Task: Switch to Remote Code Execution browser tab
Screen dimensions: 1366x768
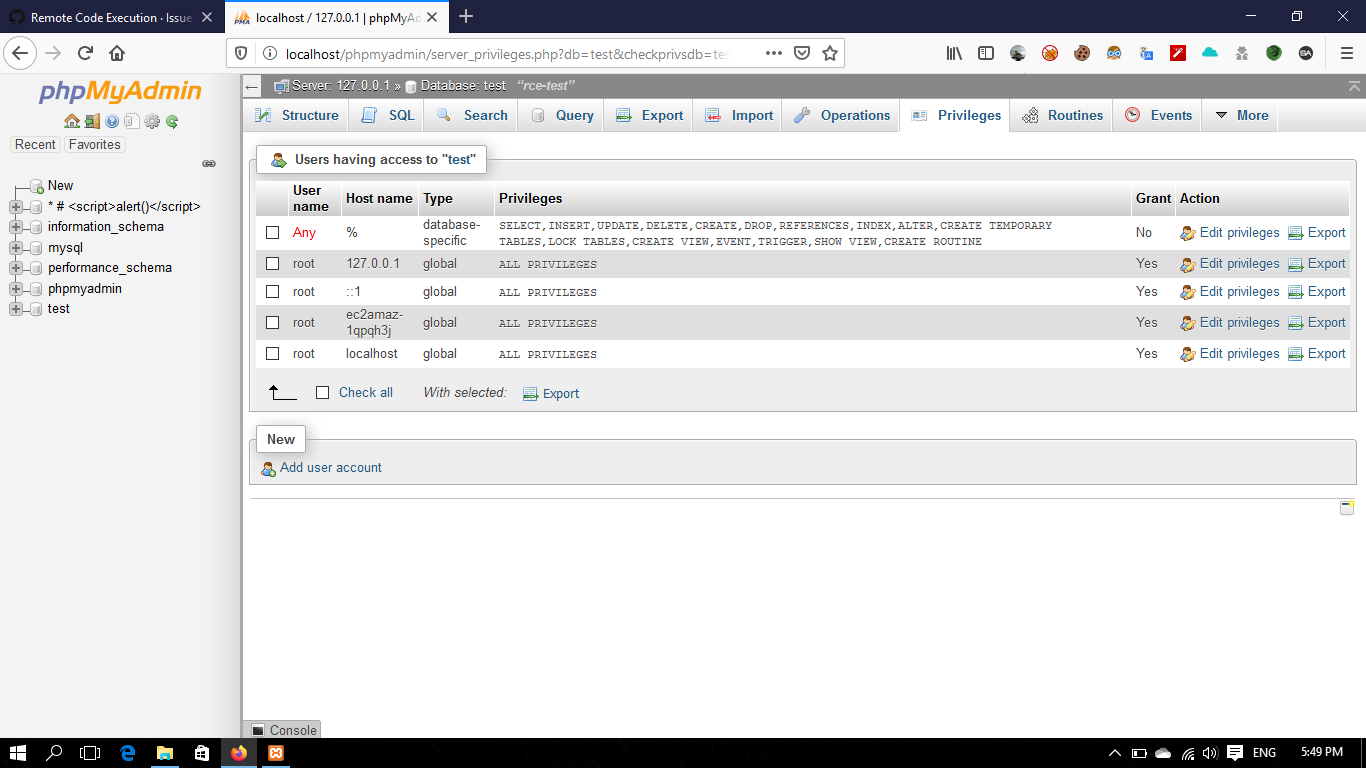Action: (111, 17)
